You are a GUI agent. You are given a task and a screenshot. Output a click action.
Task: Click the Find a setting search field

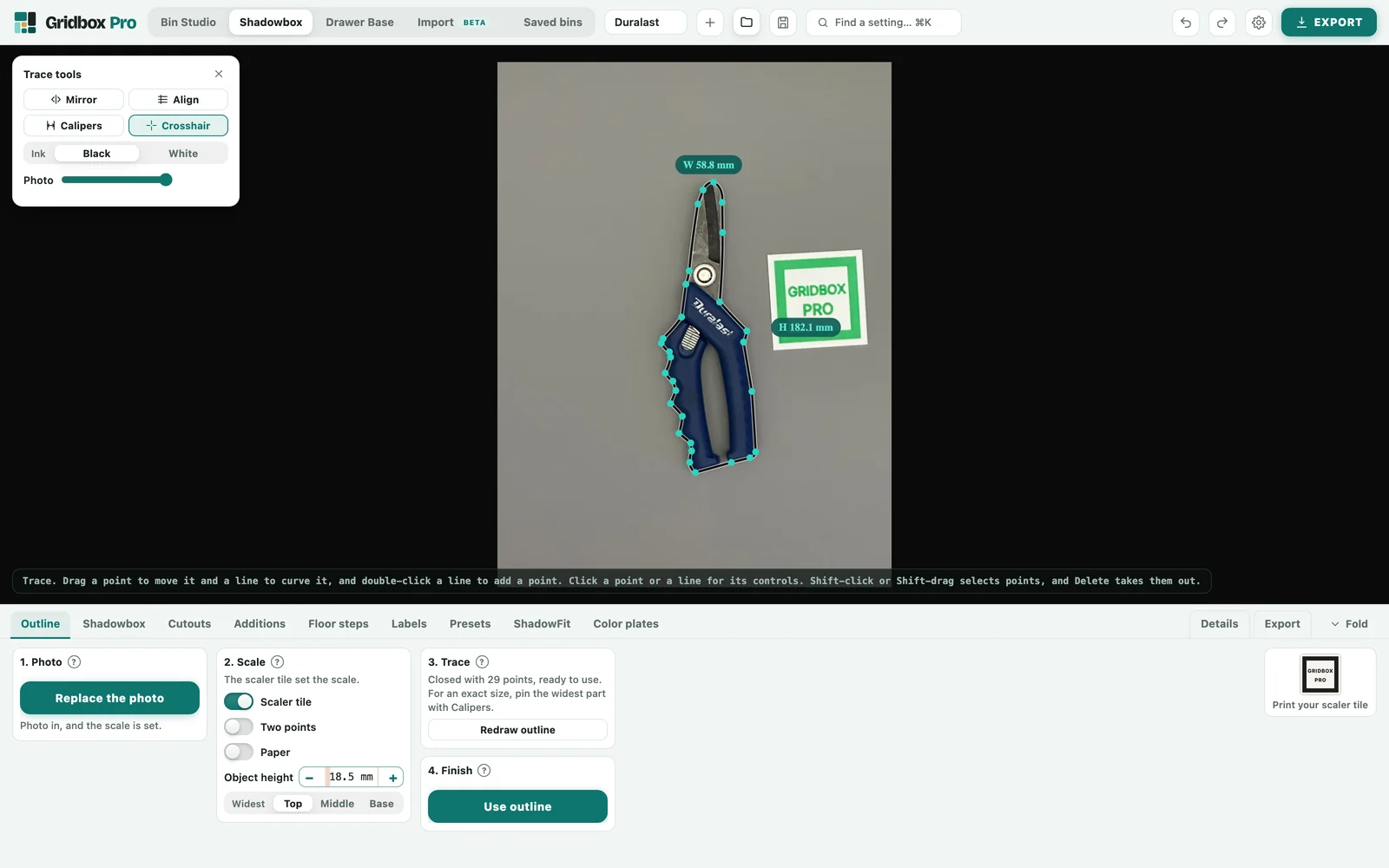pos(883,23)
